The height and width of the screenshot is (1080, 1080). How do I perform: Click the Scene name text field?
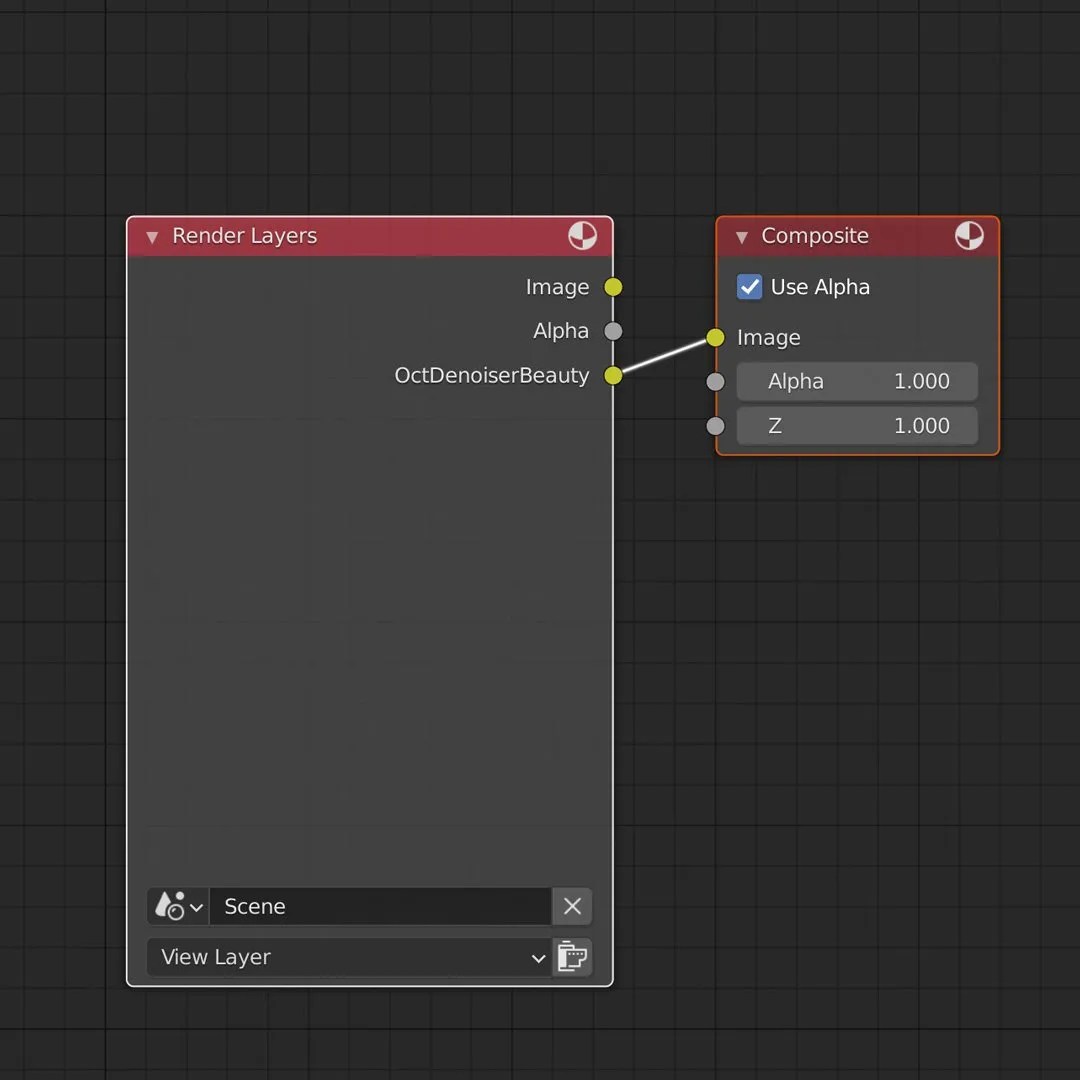[x=380, y=906]
